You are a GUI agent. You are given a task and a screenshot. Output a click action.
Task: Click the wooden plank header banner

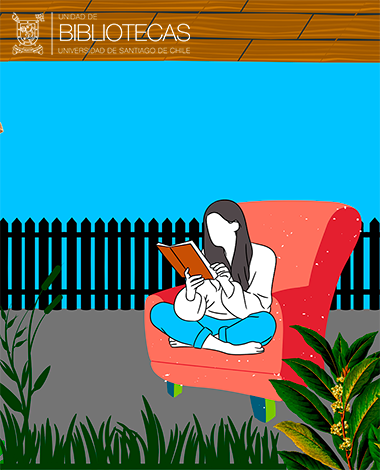point(190,31)
